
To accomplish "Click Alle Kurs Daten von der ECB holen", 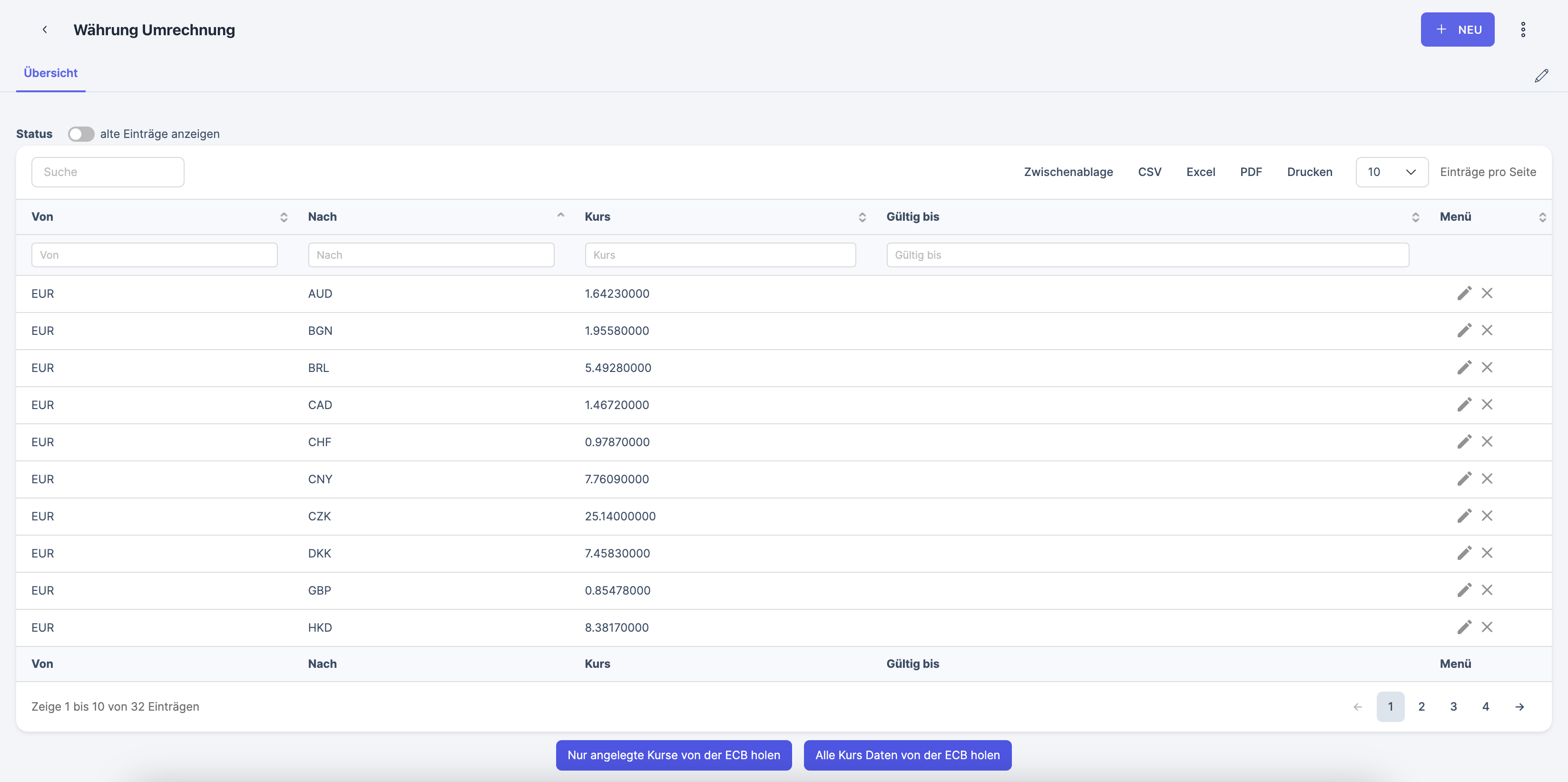I will point(907,755).
